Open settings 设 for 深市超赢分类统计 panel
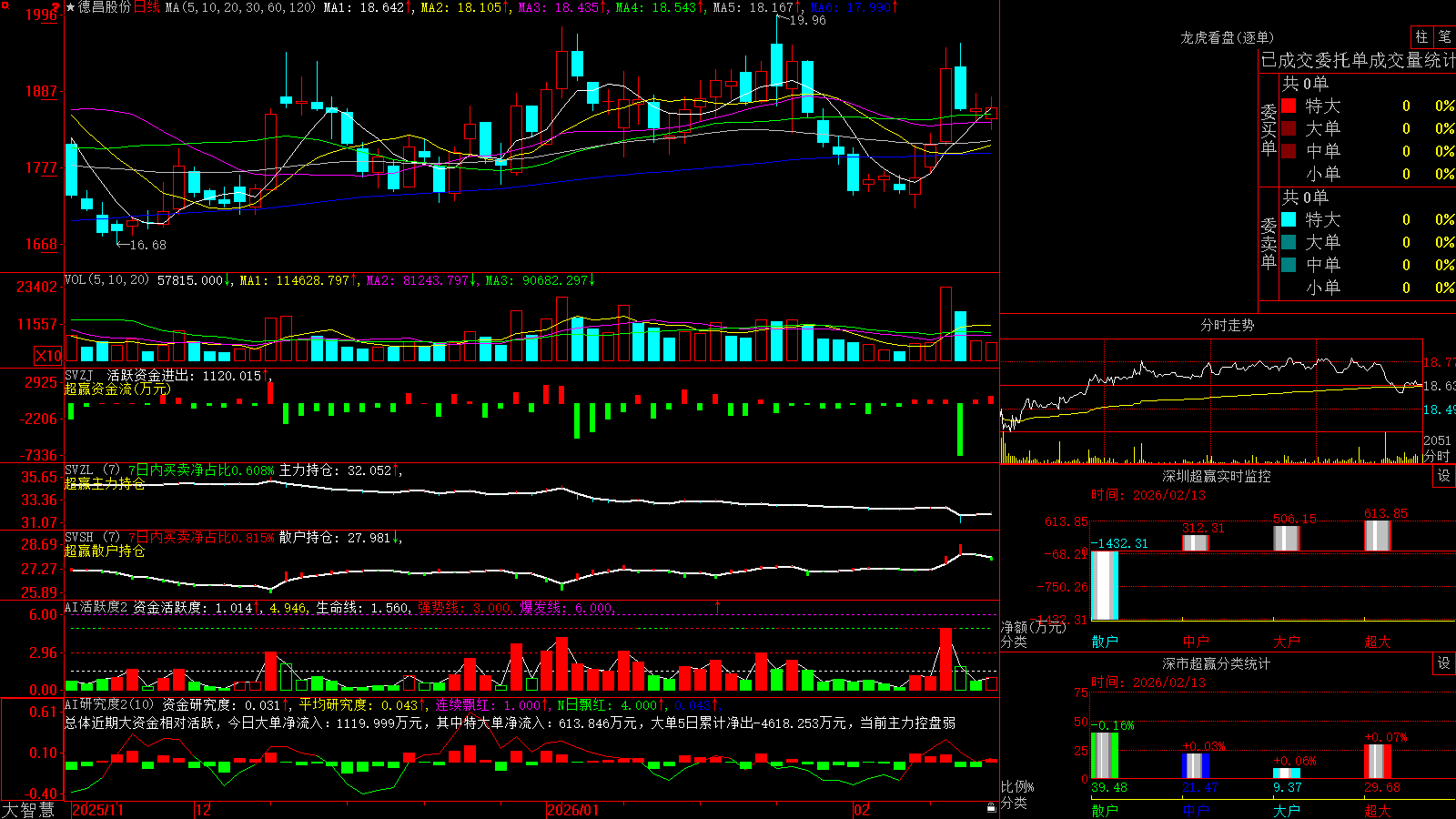 pyautogui.click(x=1444, y=663)
